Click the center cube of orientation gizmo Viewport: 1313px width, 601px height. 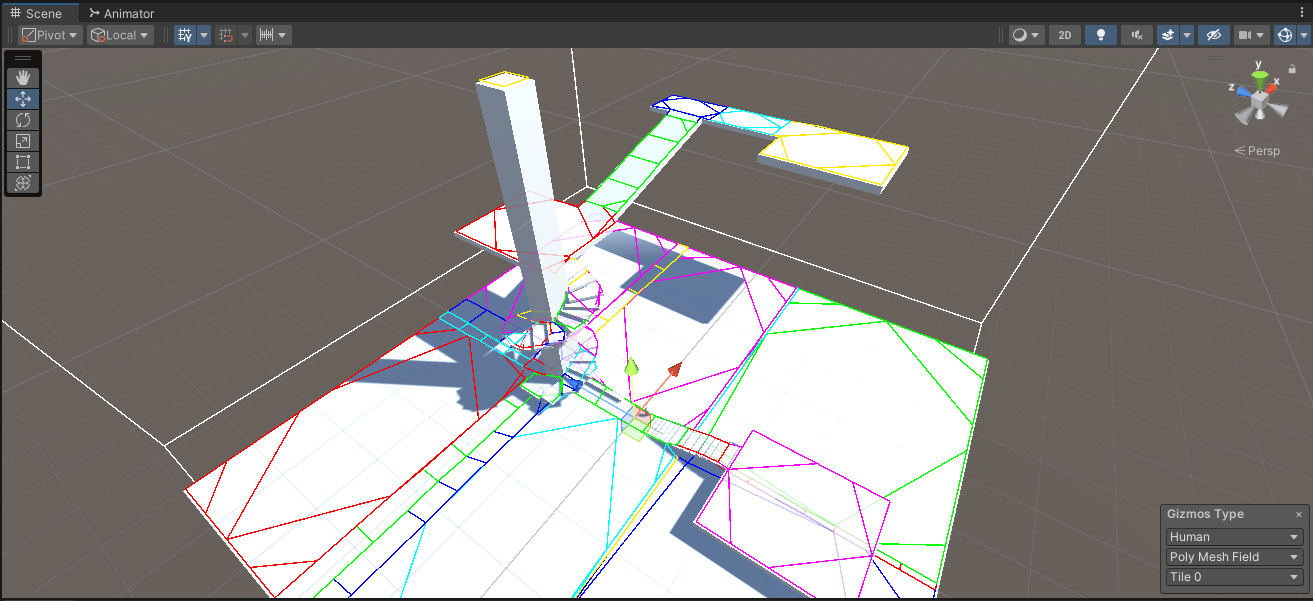pos(1259,99)
